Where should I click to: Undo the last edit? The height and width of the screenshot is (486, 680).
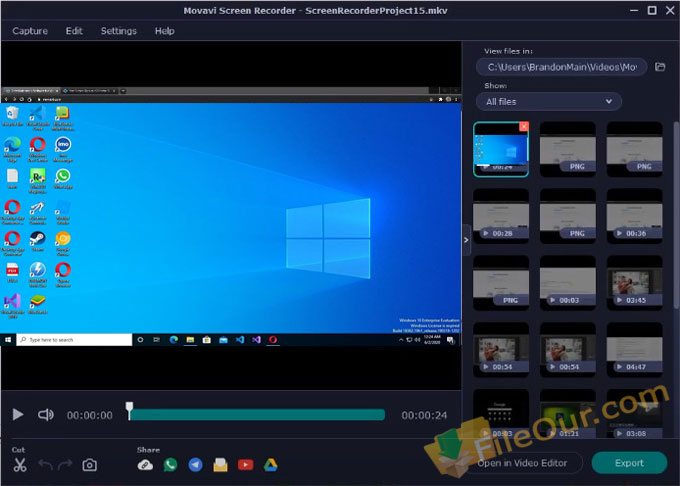[x=45, y=465]
